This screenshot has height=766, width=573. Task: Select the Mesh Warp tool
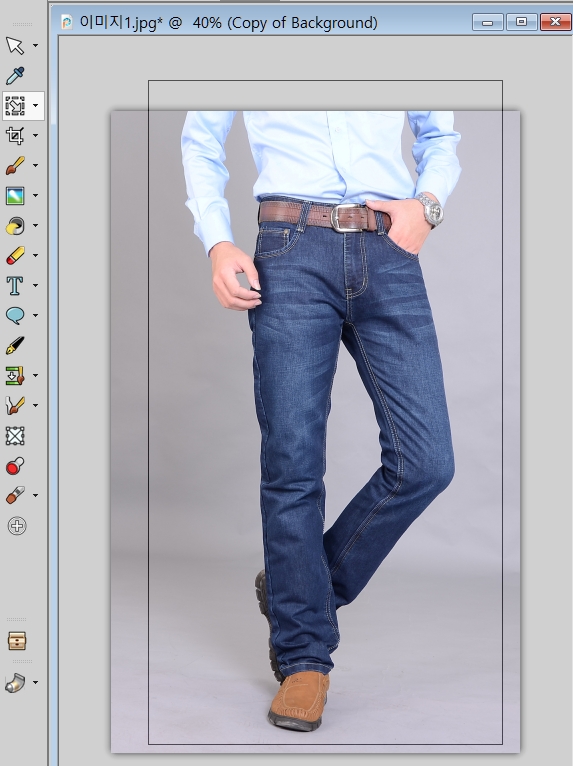click(x=15, y=436)
